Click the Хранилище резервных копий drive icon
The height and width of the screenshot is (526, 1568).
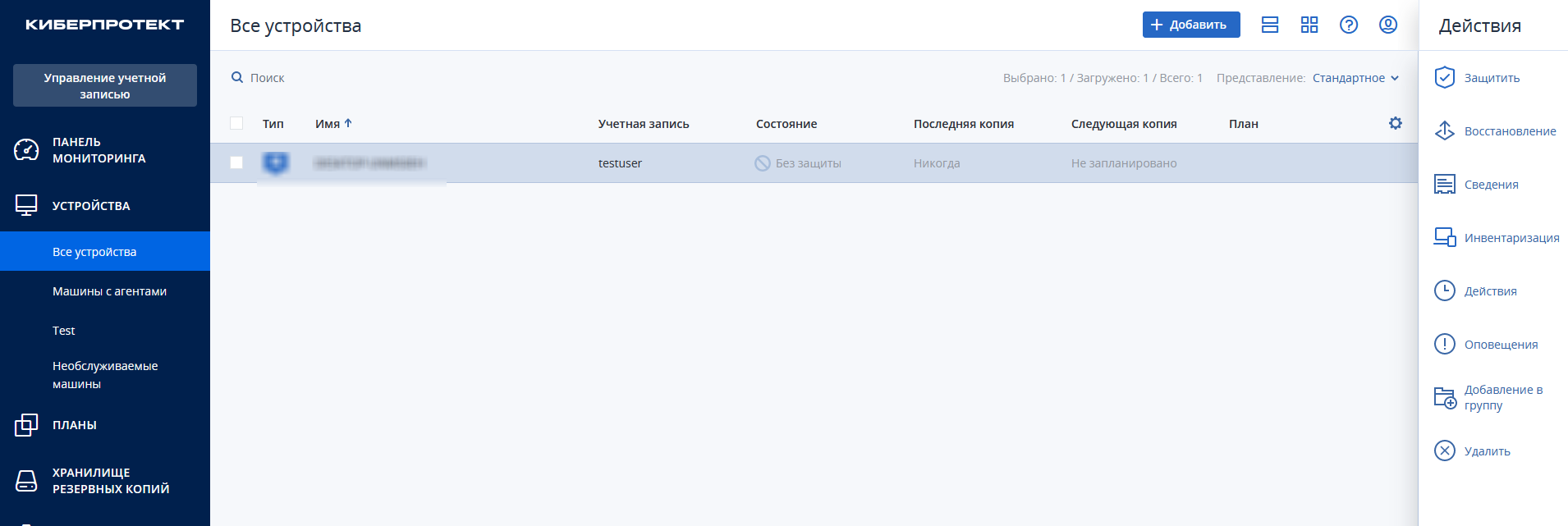(x=26, y=481)
